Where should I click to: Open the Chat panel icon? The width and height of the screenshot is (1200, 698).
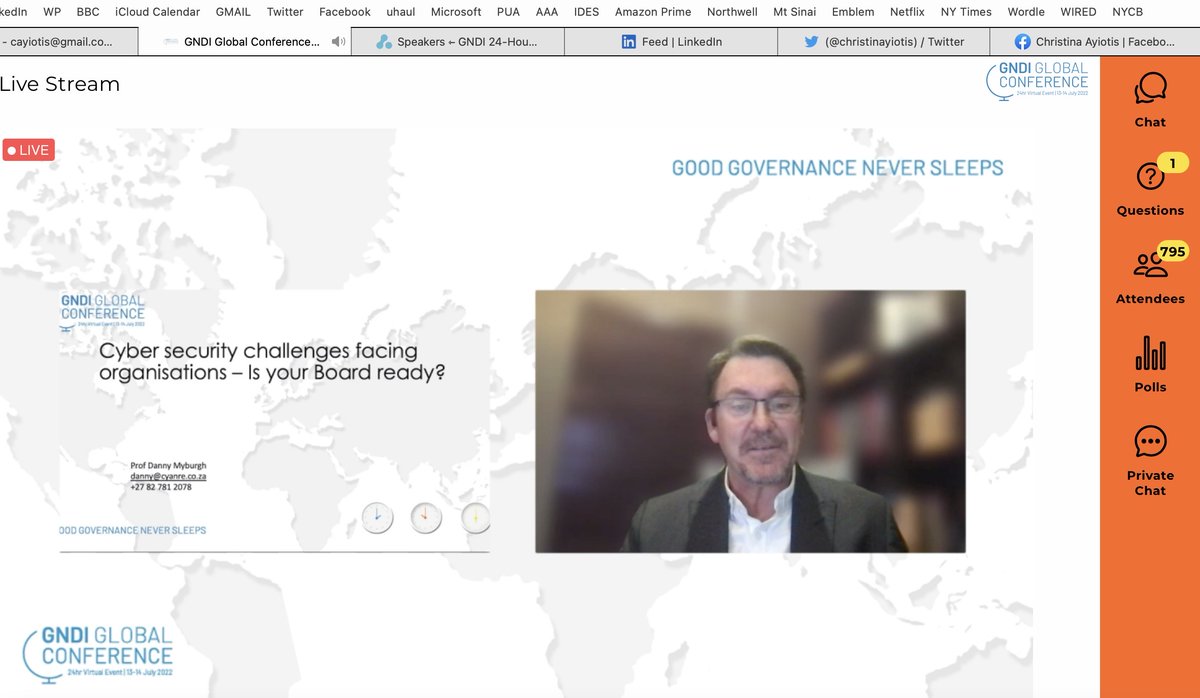point(1150,88)
